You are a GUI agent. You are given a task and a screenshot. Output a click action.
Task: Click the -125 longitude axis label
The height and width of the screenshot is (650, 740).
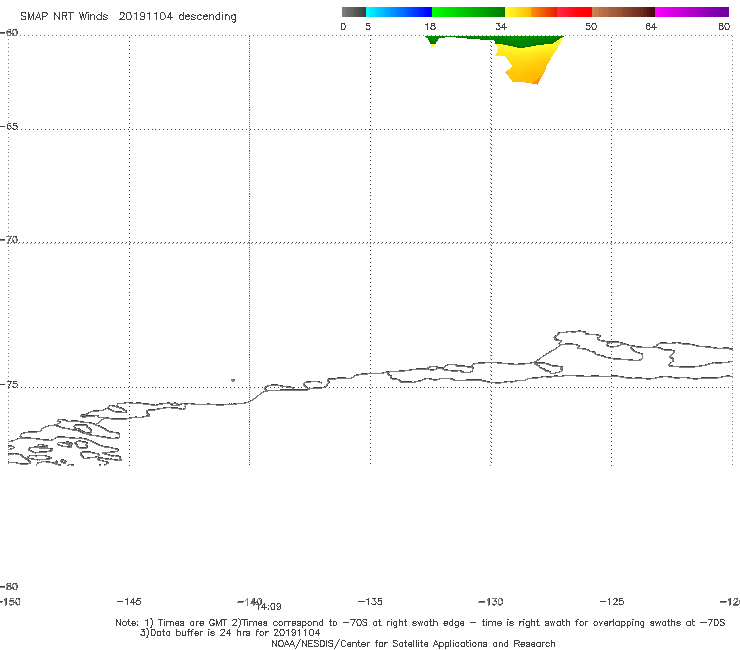612,601
